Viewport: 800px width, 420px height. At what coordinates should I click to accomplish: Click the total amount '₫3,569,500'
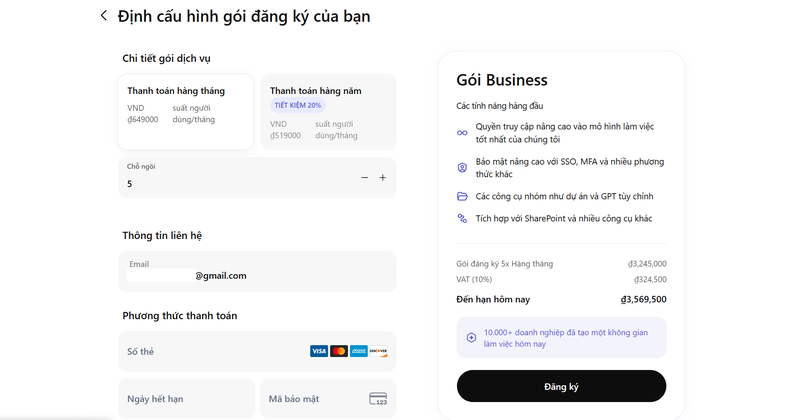pos(643,299)
